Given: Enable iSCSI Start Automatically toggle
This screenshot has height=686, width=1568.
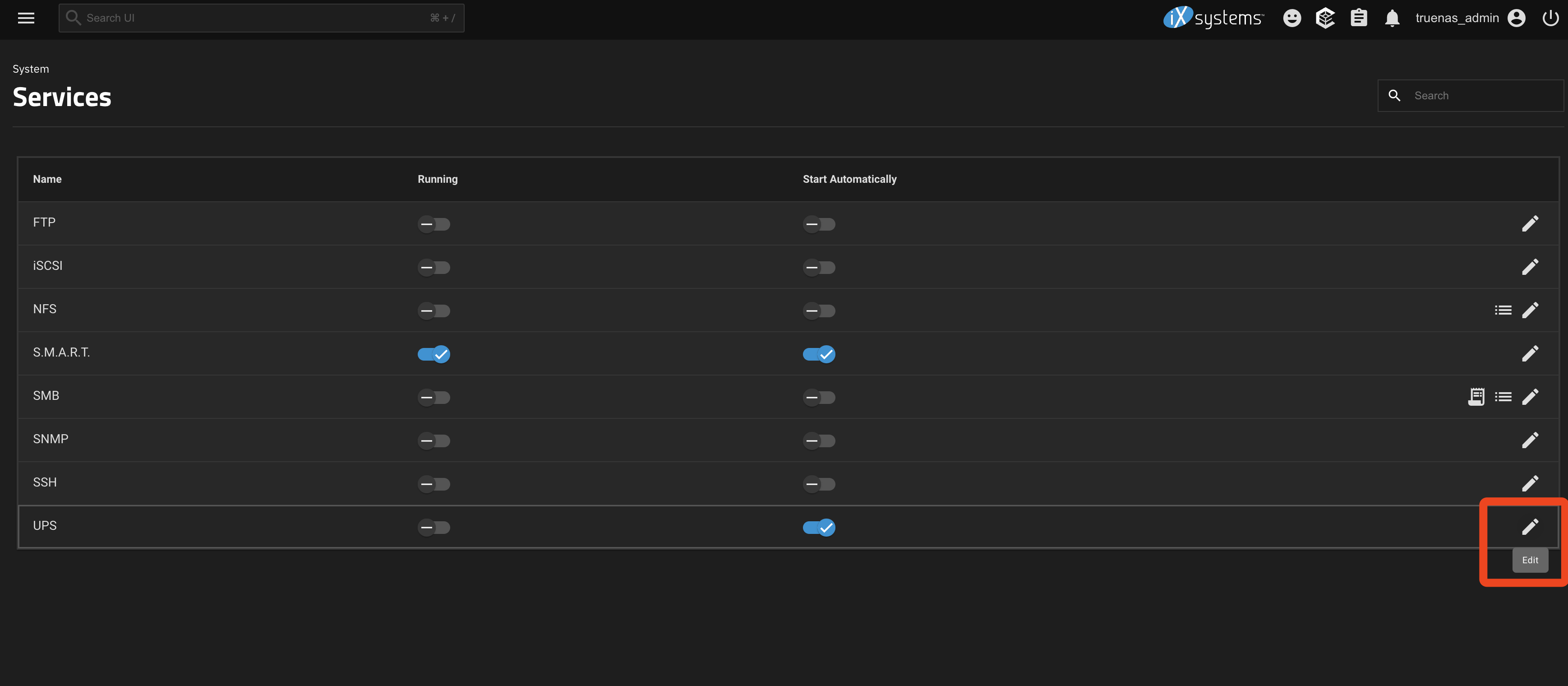Looking at the screenshot, I should [x=819, y=268].
